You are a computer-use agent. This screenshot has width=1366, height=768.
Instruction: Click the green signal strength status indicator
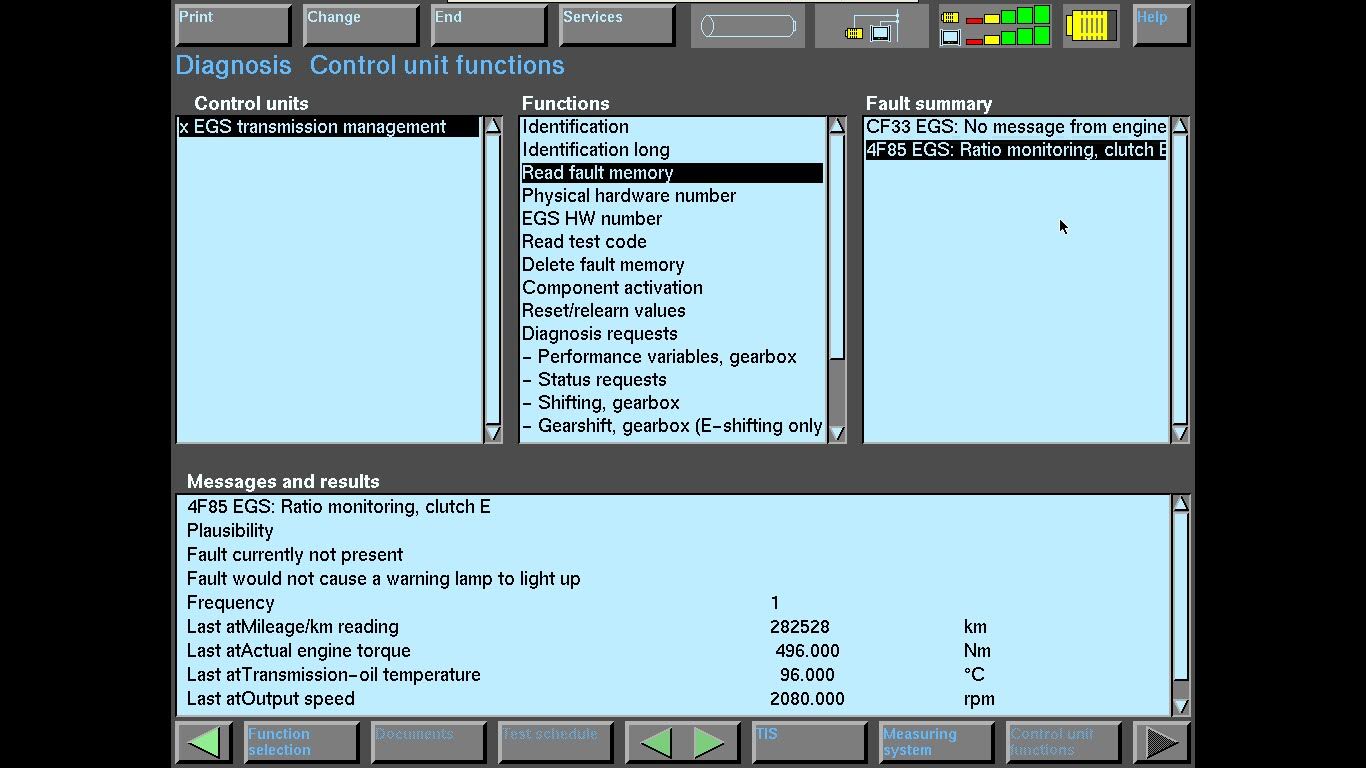point(995,26)
